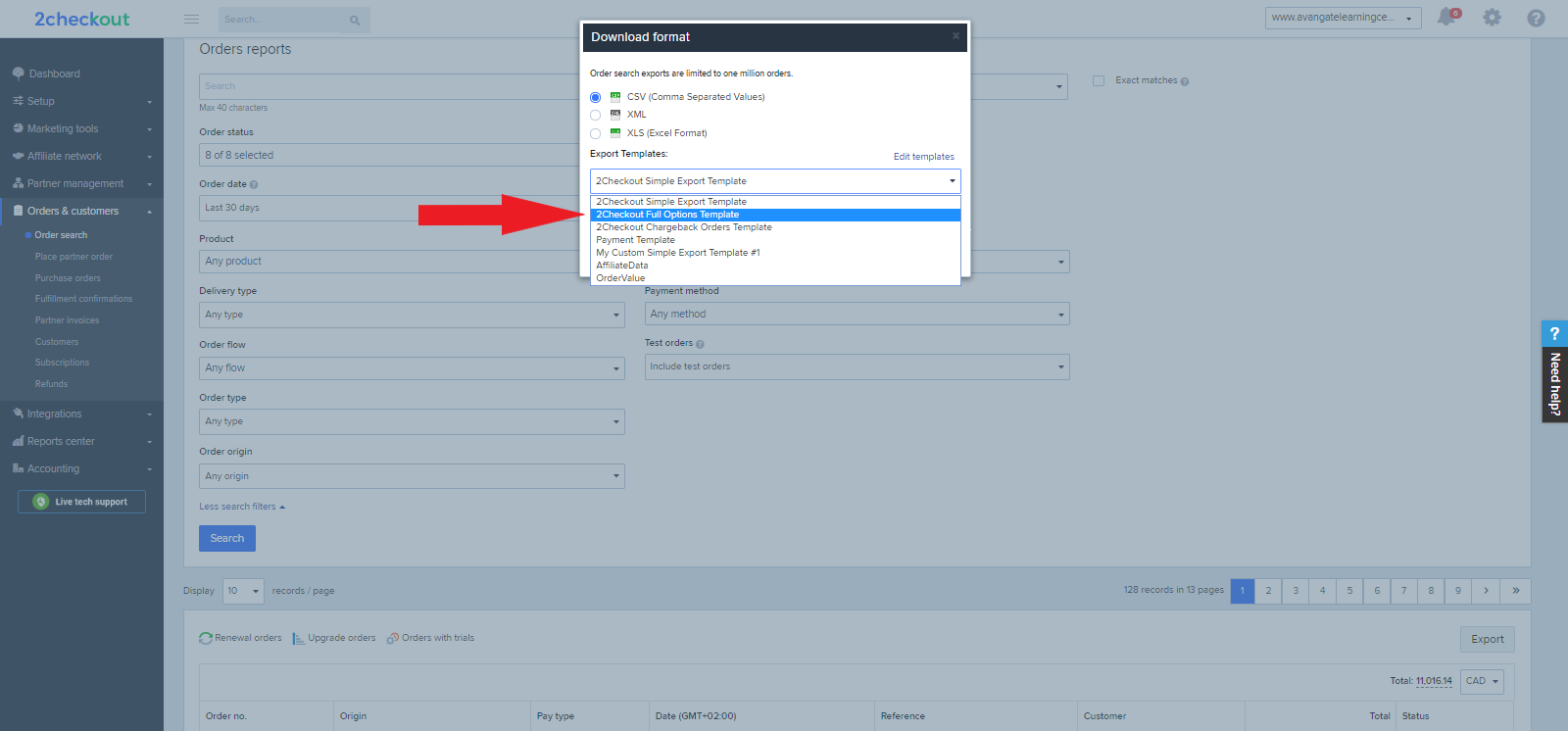Choose AffiliateData template option
Viewport: 1568px width, 731px height.
click(x=775, y=266)
